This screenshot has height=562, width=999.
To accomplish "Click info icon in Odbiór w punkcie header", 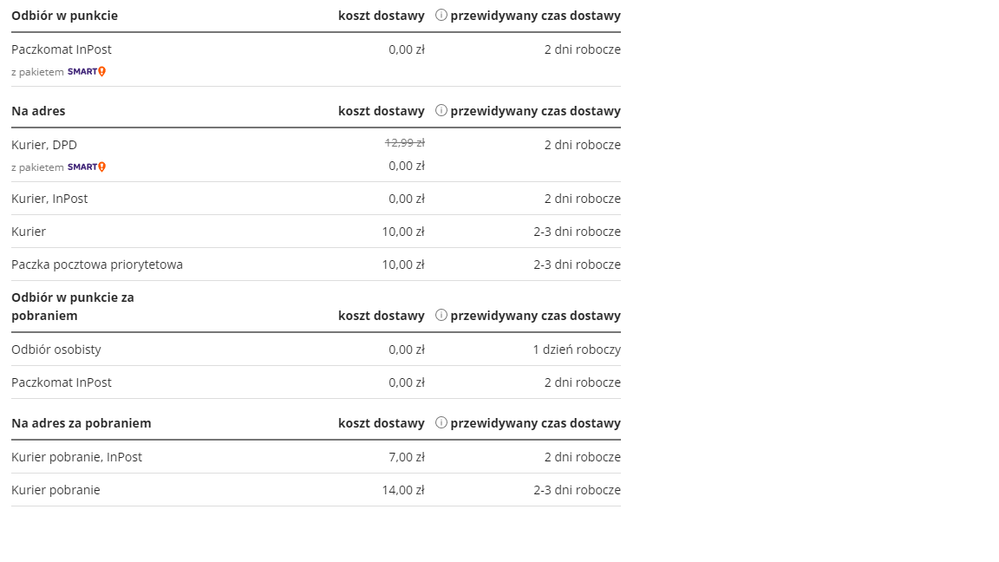I will (441, 16).
